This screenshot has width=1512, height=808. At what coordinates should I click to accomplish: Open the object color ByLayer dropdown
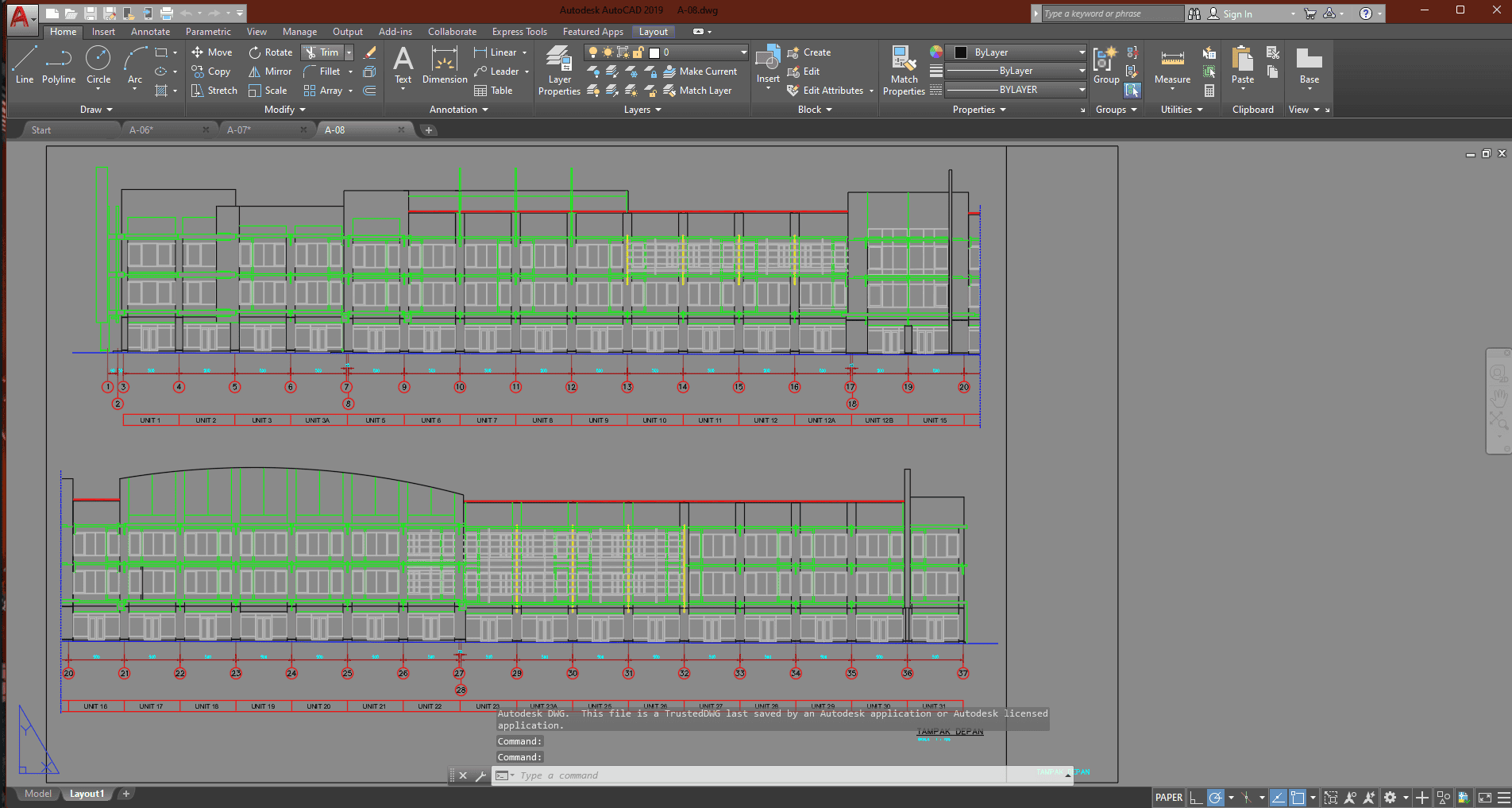click(x=1082, y=52)
